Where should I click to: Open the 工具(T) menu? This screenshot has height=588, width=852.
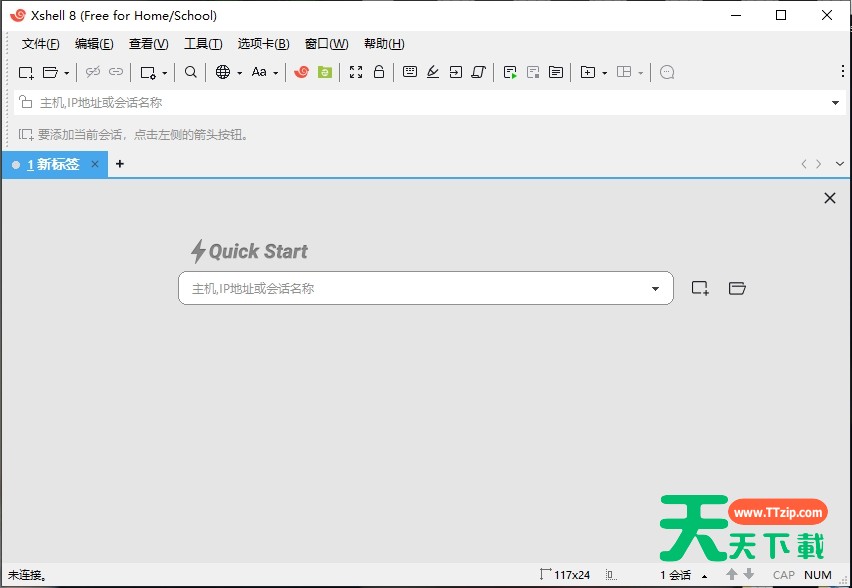[203, 44]
